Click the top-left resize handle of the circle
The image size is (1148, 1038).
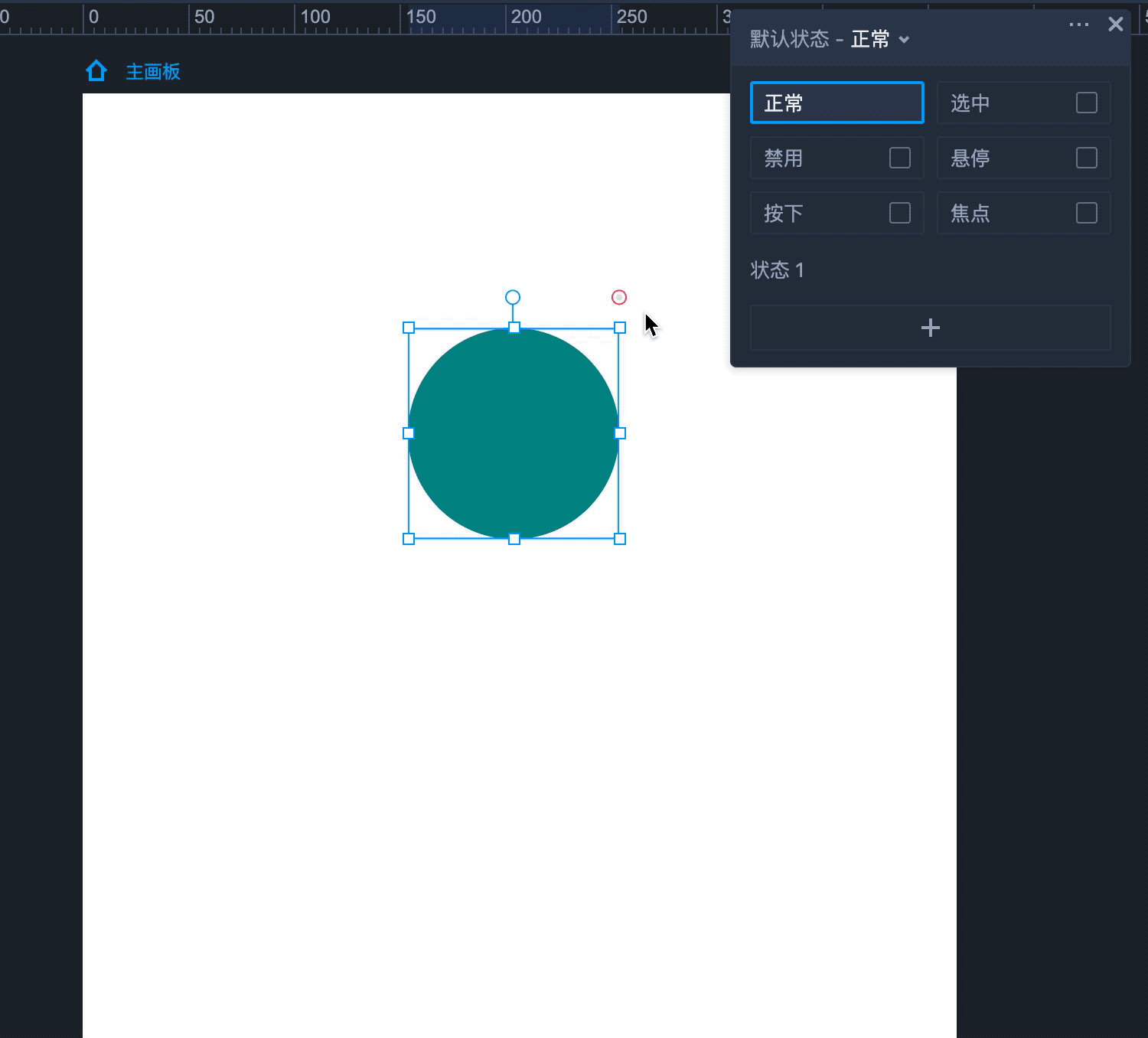pyautogui.click(x=409, y=328)
